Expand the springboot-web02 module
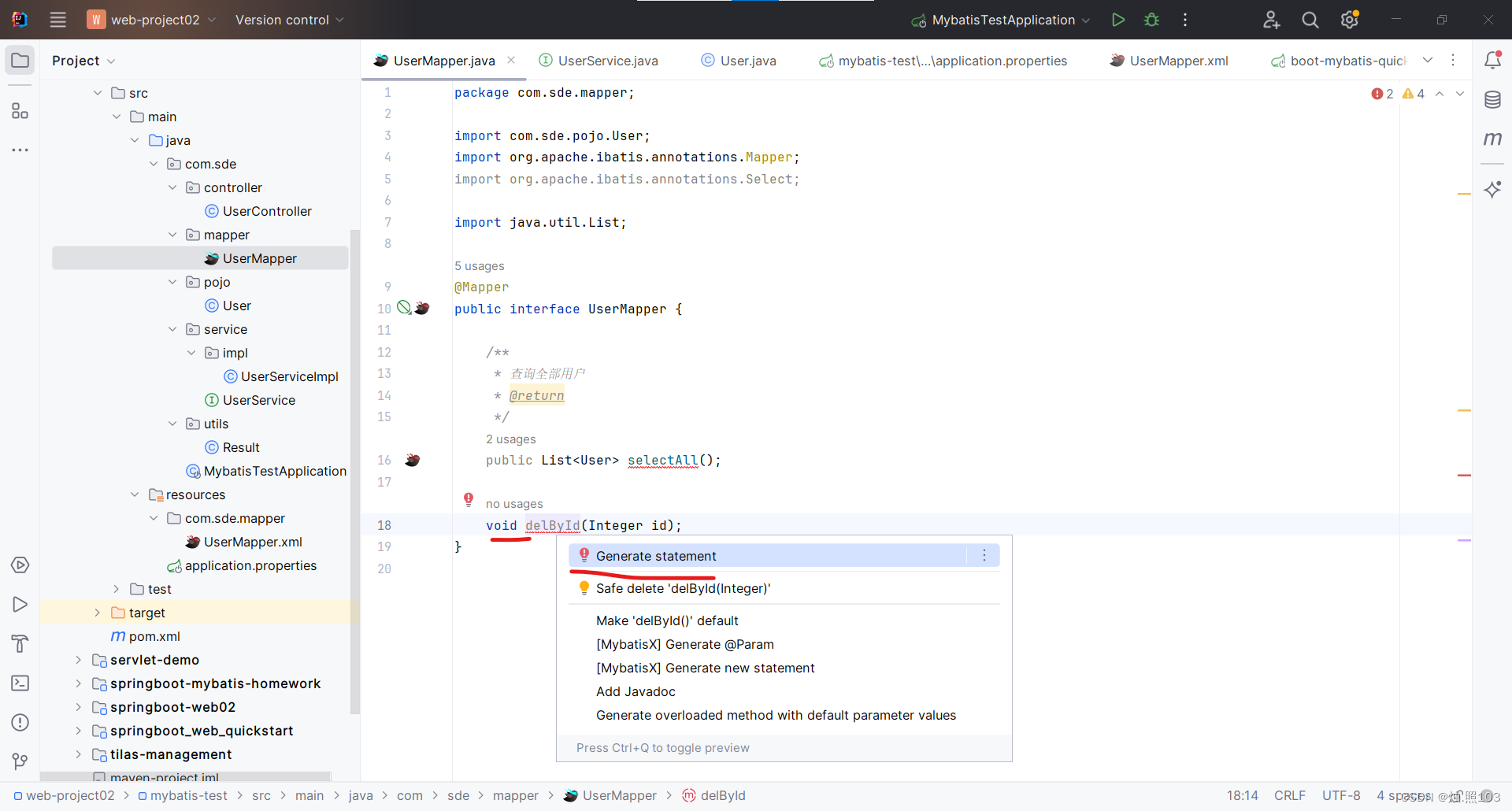Image resolution: width=1512 pixels, height=811 pixels. click(78, 707)
